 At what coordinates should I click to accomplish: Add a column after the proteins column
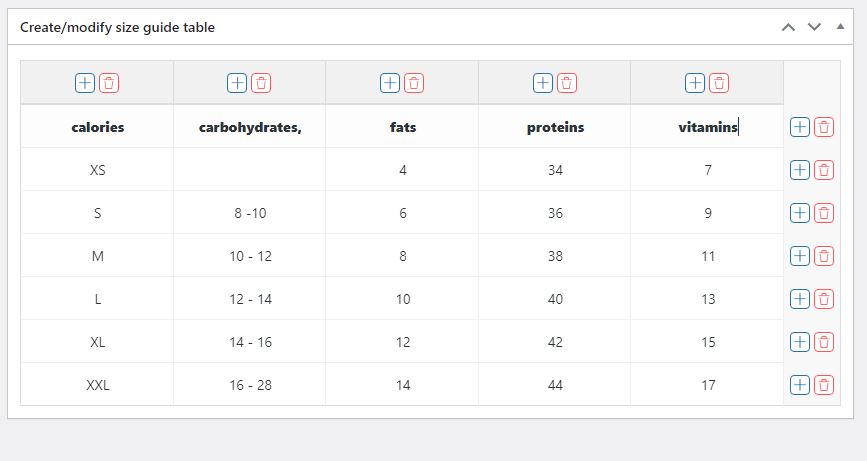point(542,83)
